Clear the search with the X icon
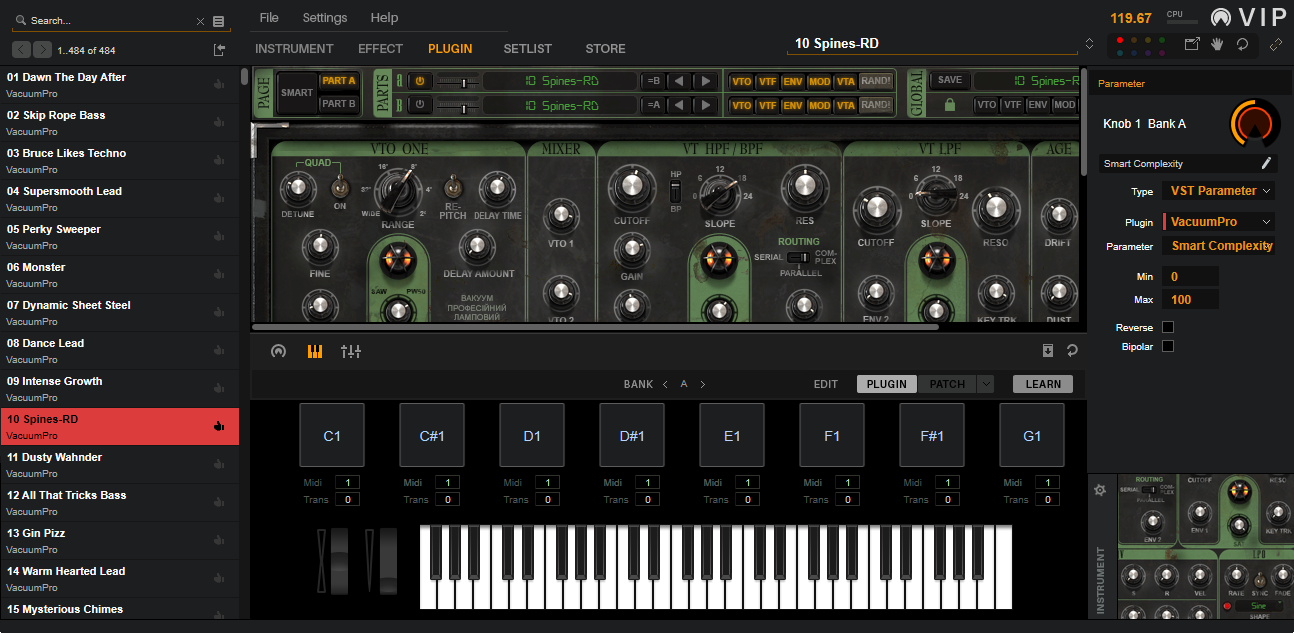Image resolution: width=1294 pixels, height=633 pixels. pyautogui.click(x=200, y=21)
